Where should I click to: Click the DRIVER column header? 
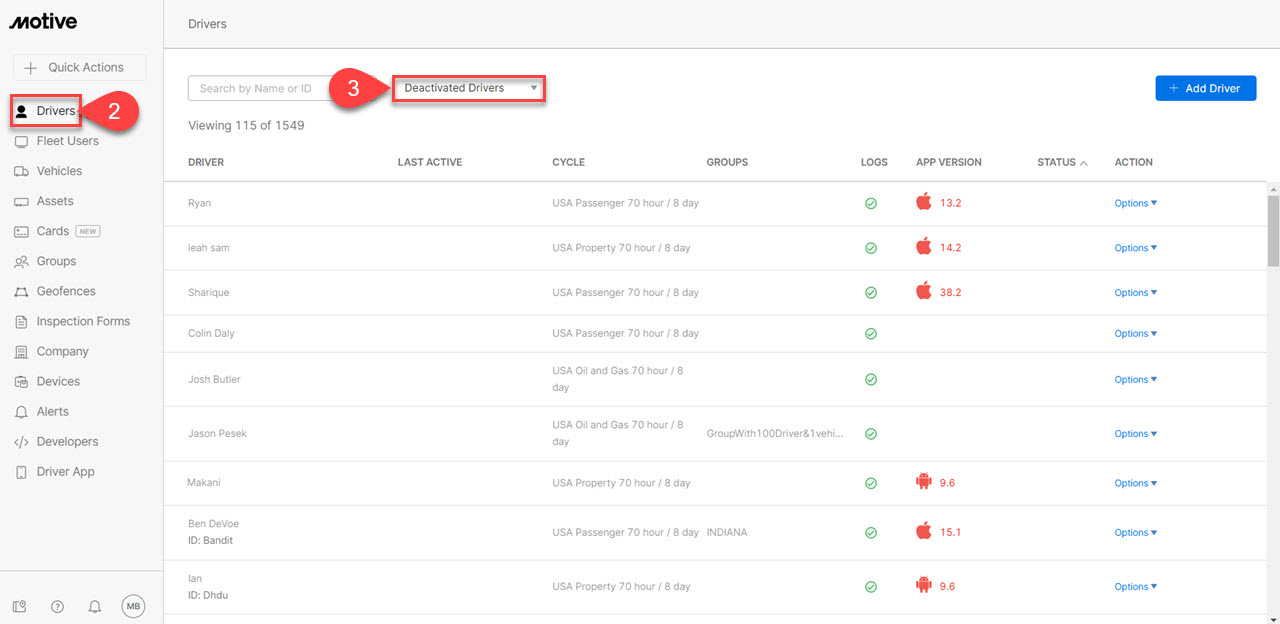[x=206, y=162]
